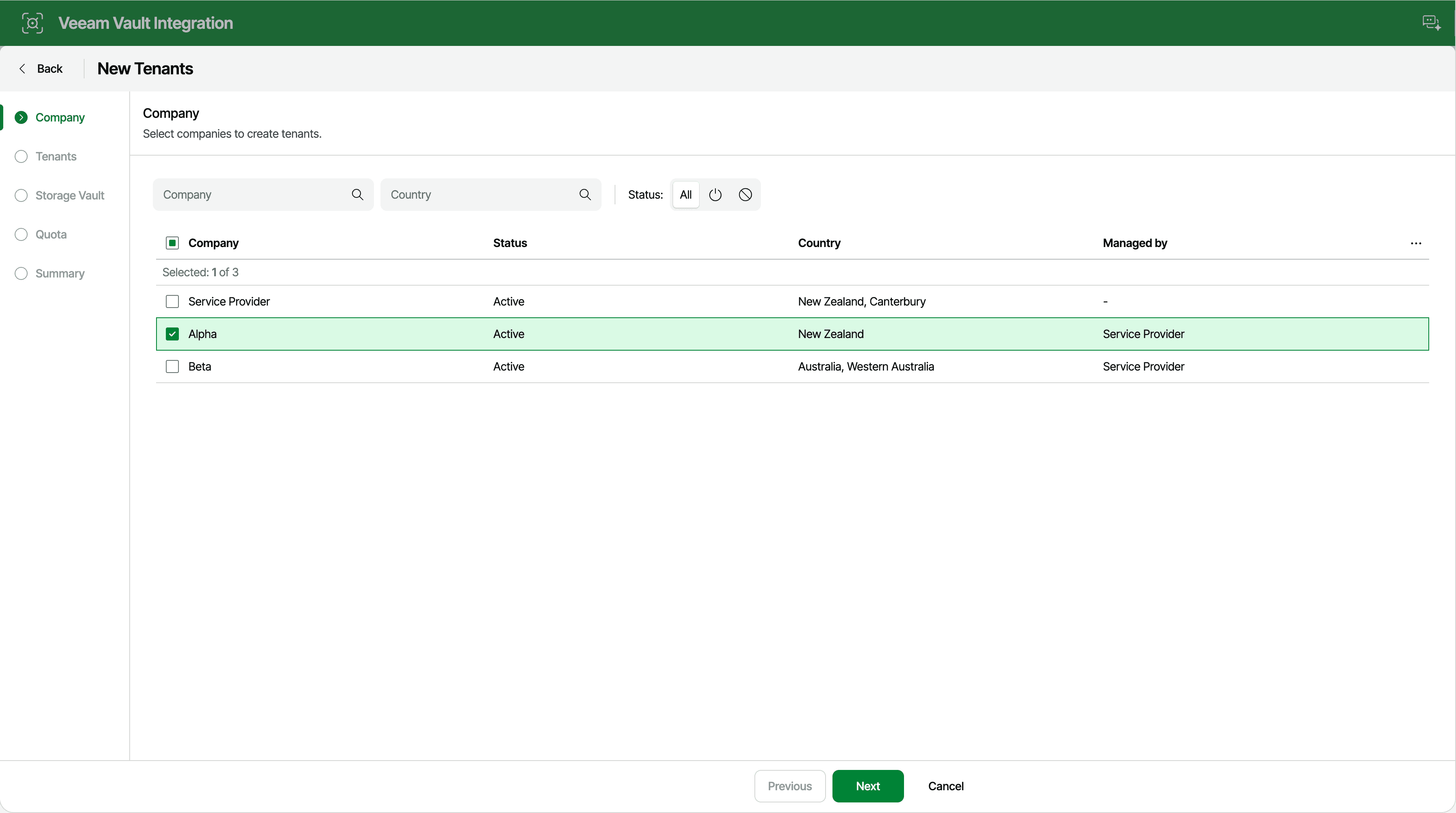1456x813 pixels.
Task: Click the search icon in Company filter
Action: click(357, 194)
